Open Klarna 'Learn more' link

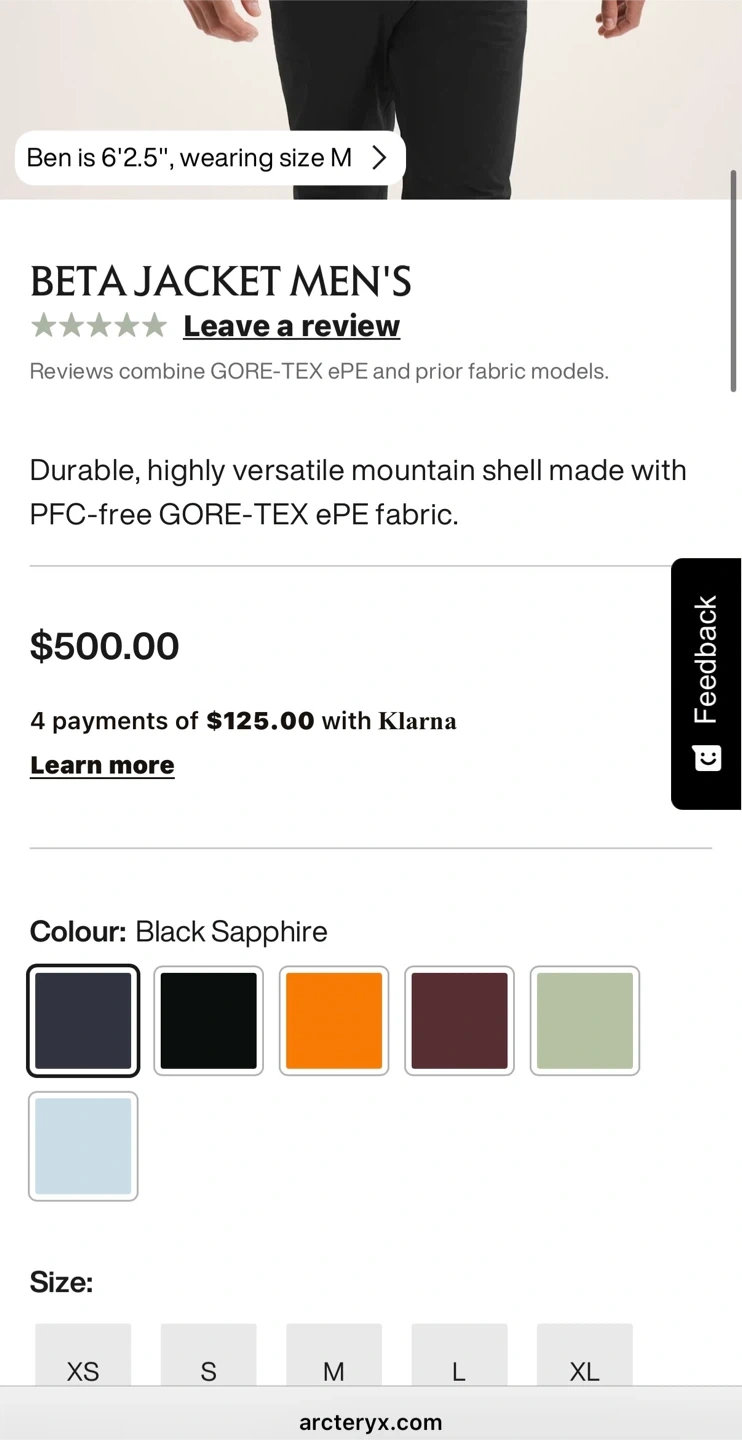point(102,765)
